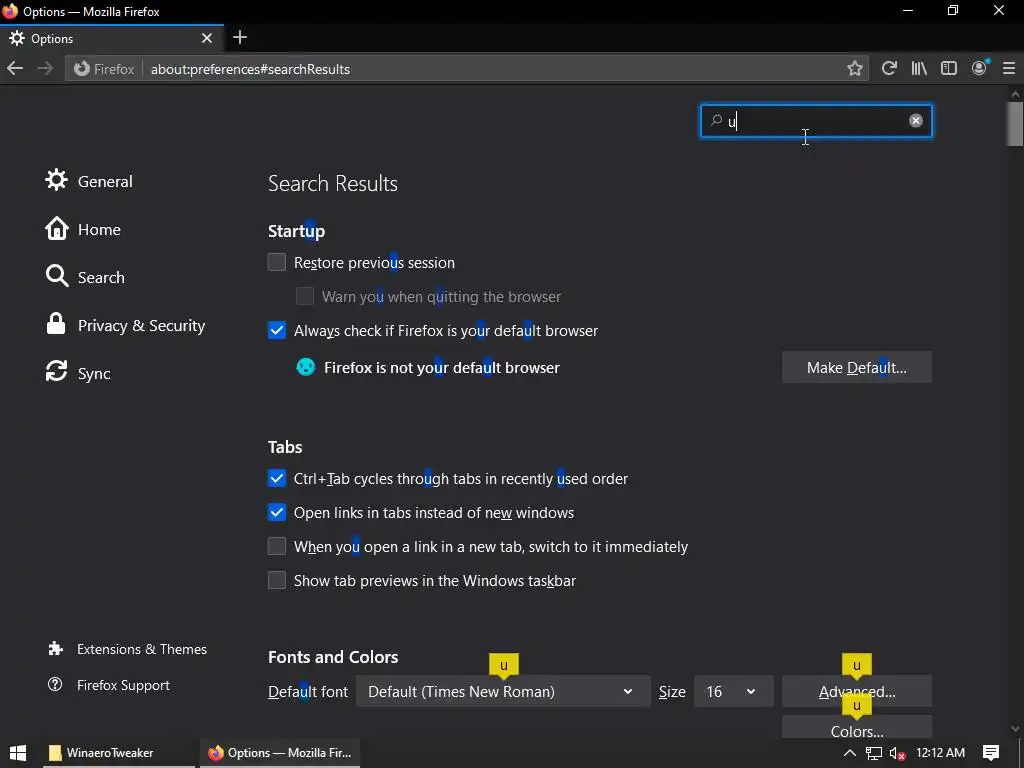The height and width of the screenshot is (768, 1024).
Task: Click the address bar URL
Action: (250, 69)
